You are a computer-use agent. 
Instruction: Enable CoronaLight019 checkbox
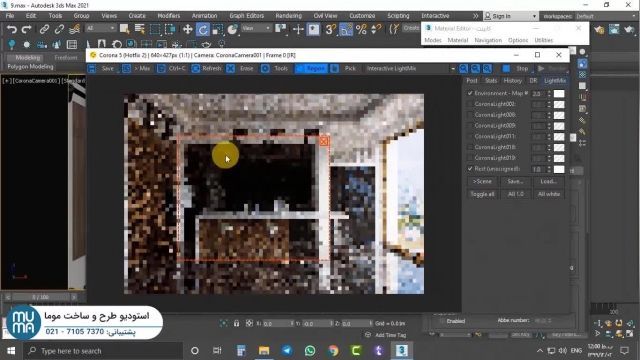click(x=470, y=158)
